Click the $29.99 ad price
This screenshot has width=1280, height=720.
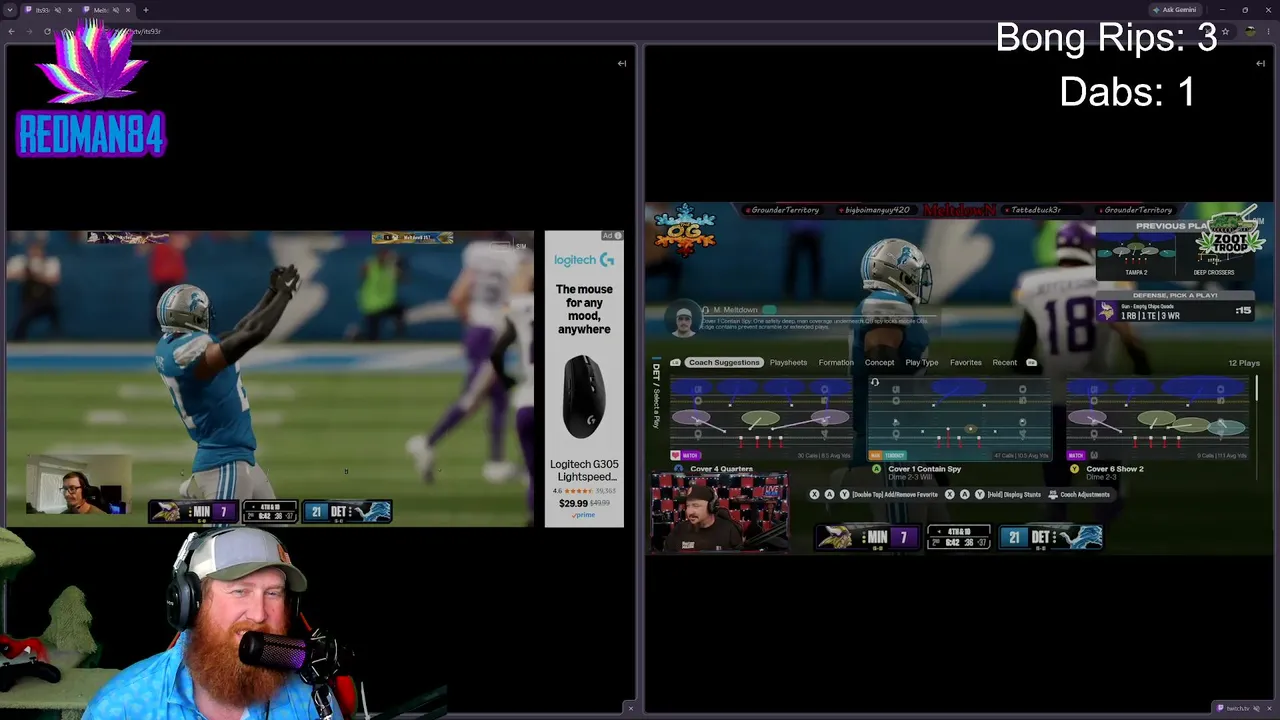(573, 503)
